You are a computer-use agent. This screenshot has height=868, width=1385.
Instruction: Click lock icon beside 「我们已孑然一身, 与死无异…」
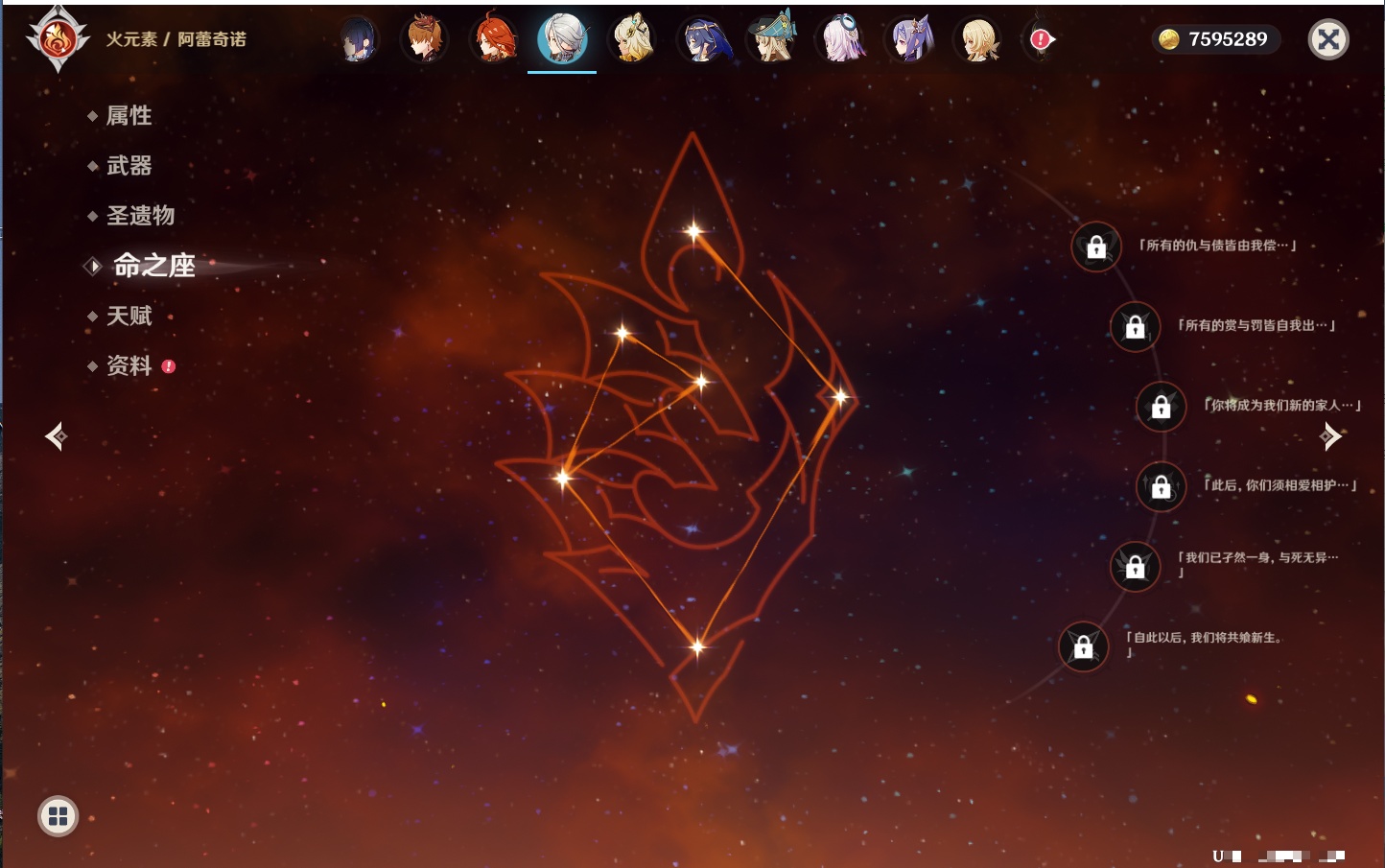point(1135,566)
